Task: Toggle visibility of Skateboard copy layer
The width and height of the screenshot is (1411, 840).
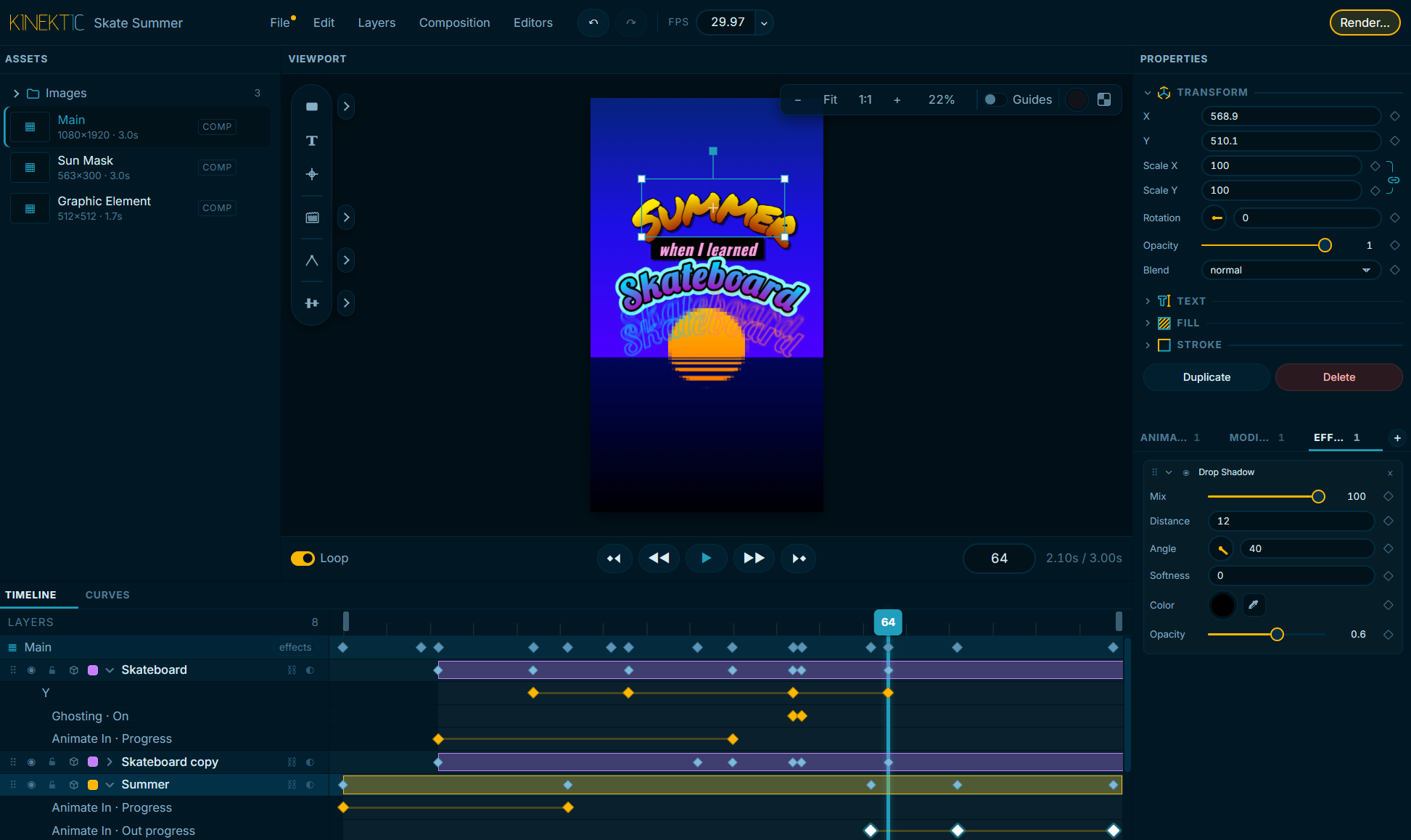Action: (x=31, y=762)
